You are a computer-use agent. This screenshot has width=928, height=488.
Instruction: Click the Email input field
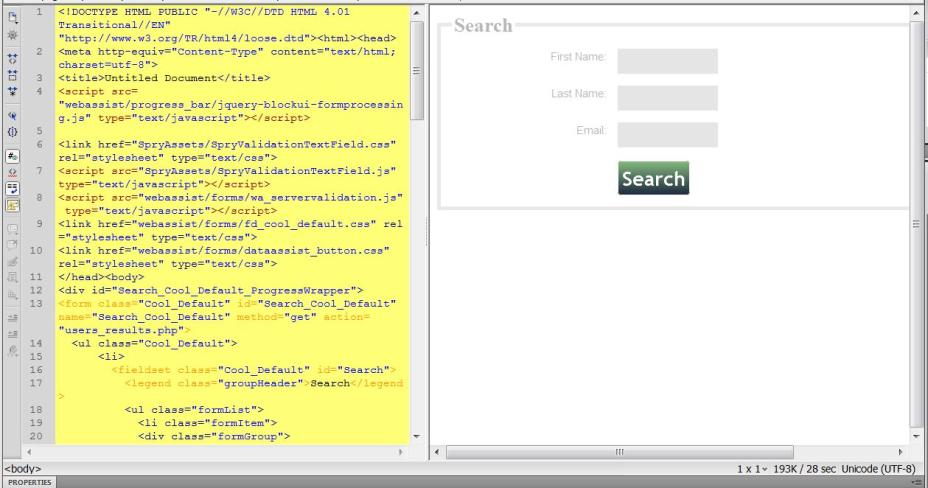coord(668,135)
